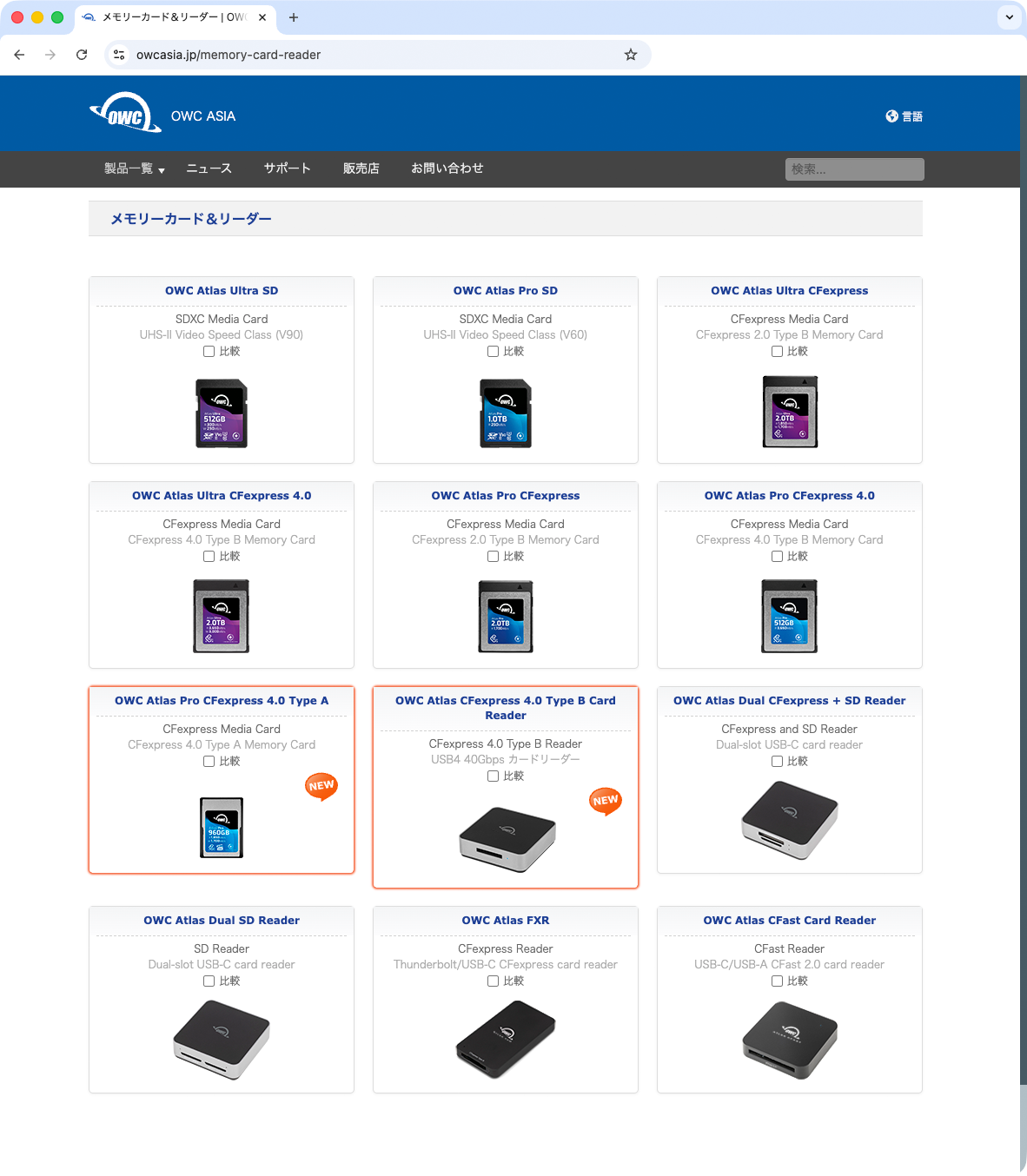The image size is (1027, 1176).
Task: Open the サポート menu item
Action: coord(287,168)
